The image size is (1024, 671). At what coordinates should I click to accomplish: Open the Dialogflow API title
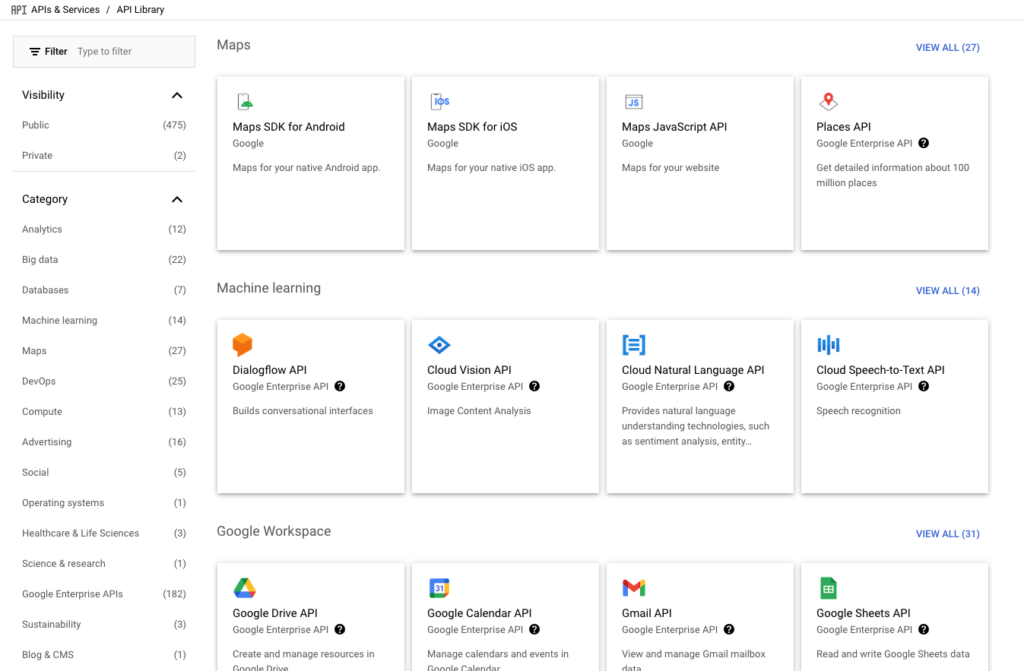(270, 370)
